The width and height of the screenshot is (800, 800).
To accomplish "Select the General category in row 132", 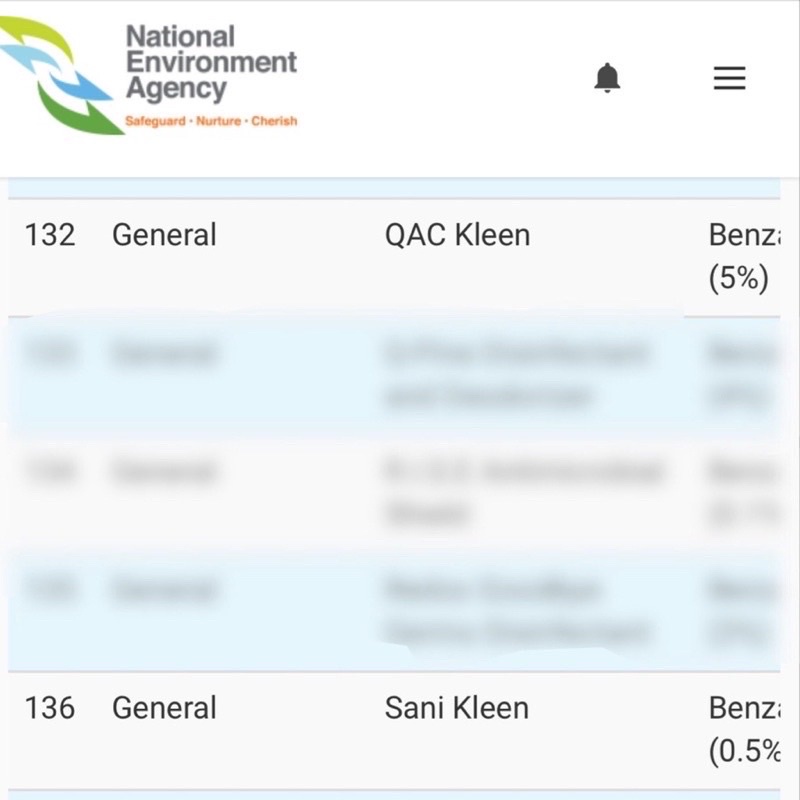I will tap(164, 235).
